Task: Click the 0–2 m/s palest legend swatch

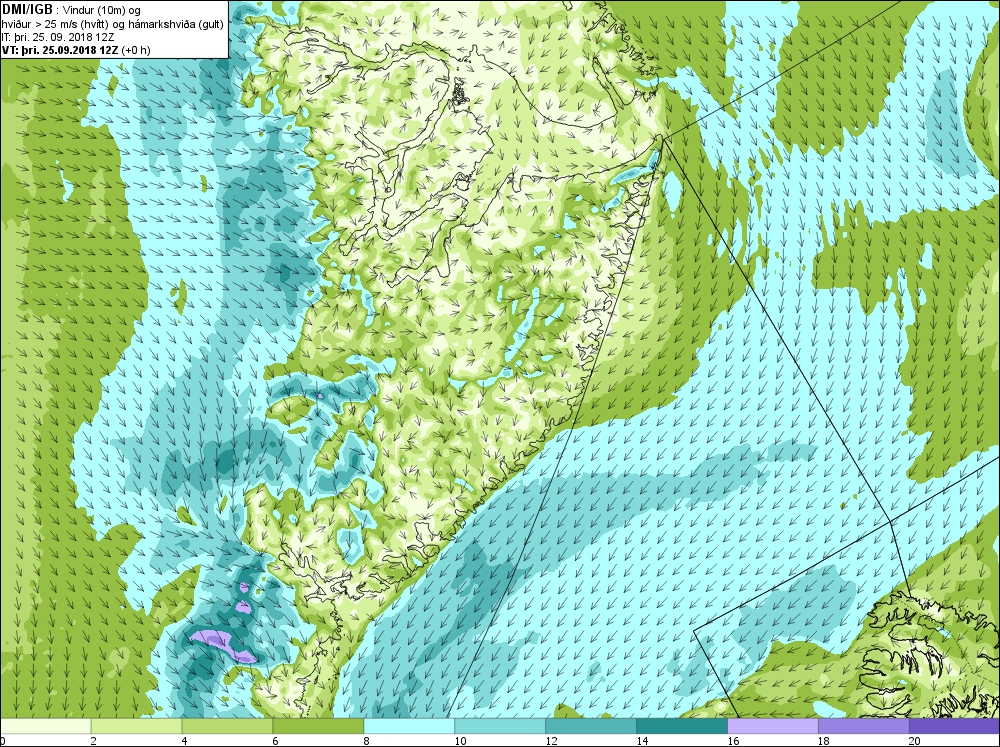Action: (45, 726)
